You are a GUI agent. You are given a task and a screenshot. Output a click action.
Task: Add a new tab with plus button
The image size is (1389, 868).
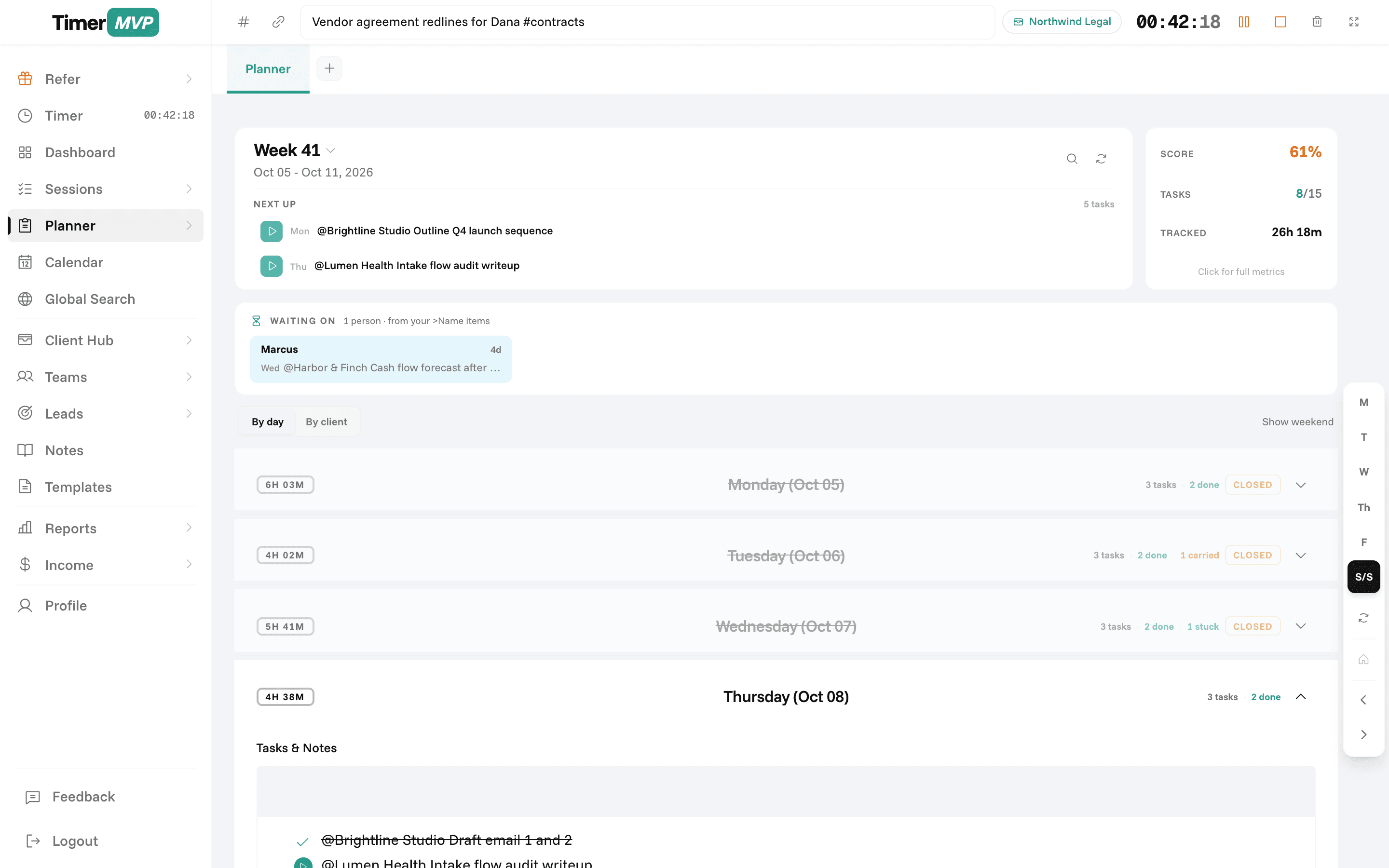329,68
